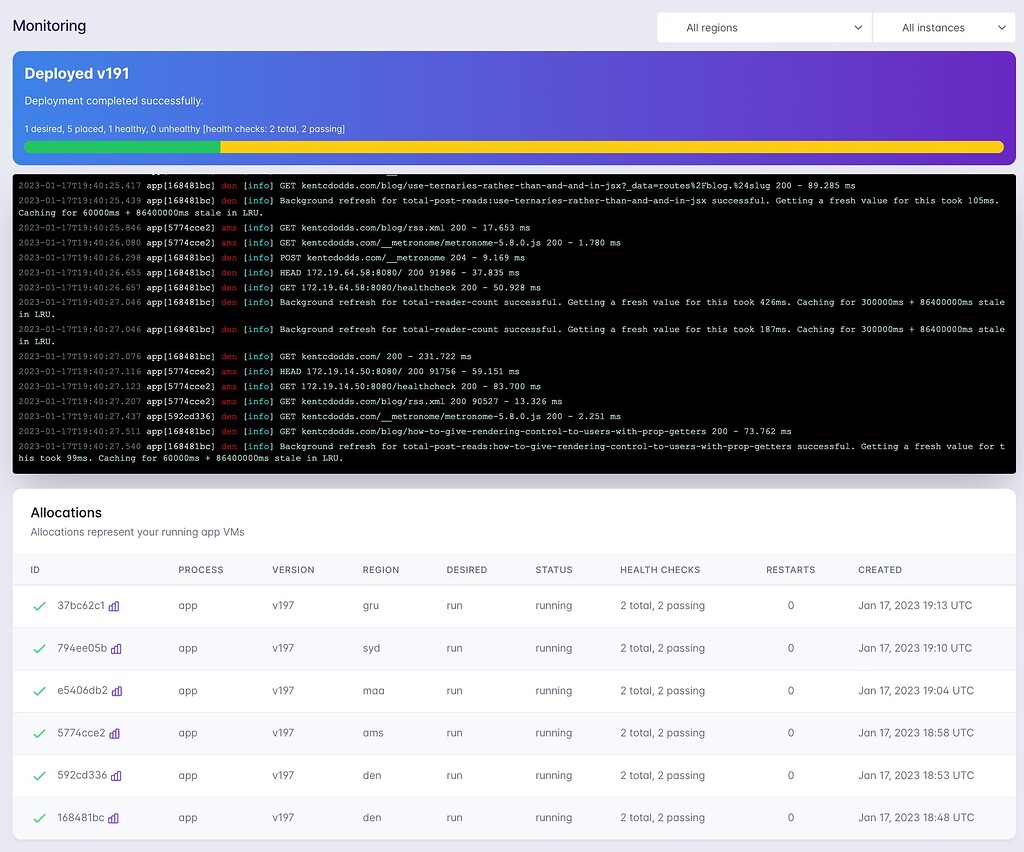Select the checkmark icon for allocation 794ee05b

(x=38, y=648)
